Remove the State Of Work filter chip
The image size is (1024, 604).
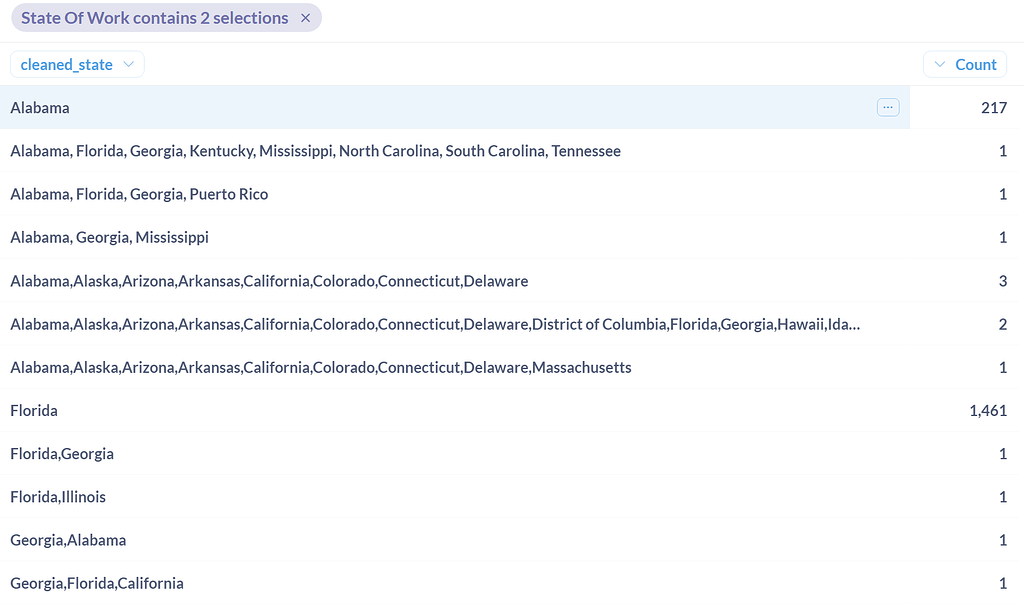[305, 18]
